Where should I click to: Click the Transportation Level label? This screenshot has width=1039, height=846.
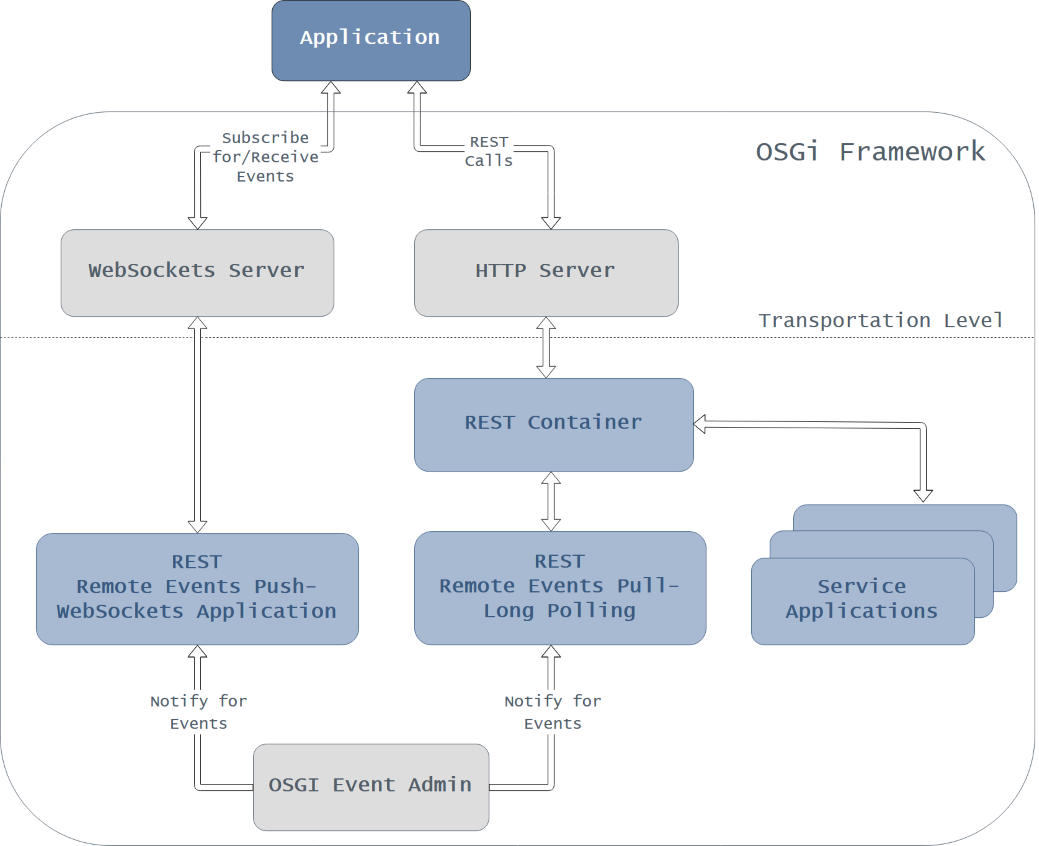881,320
